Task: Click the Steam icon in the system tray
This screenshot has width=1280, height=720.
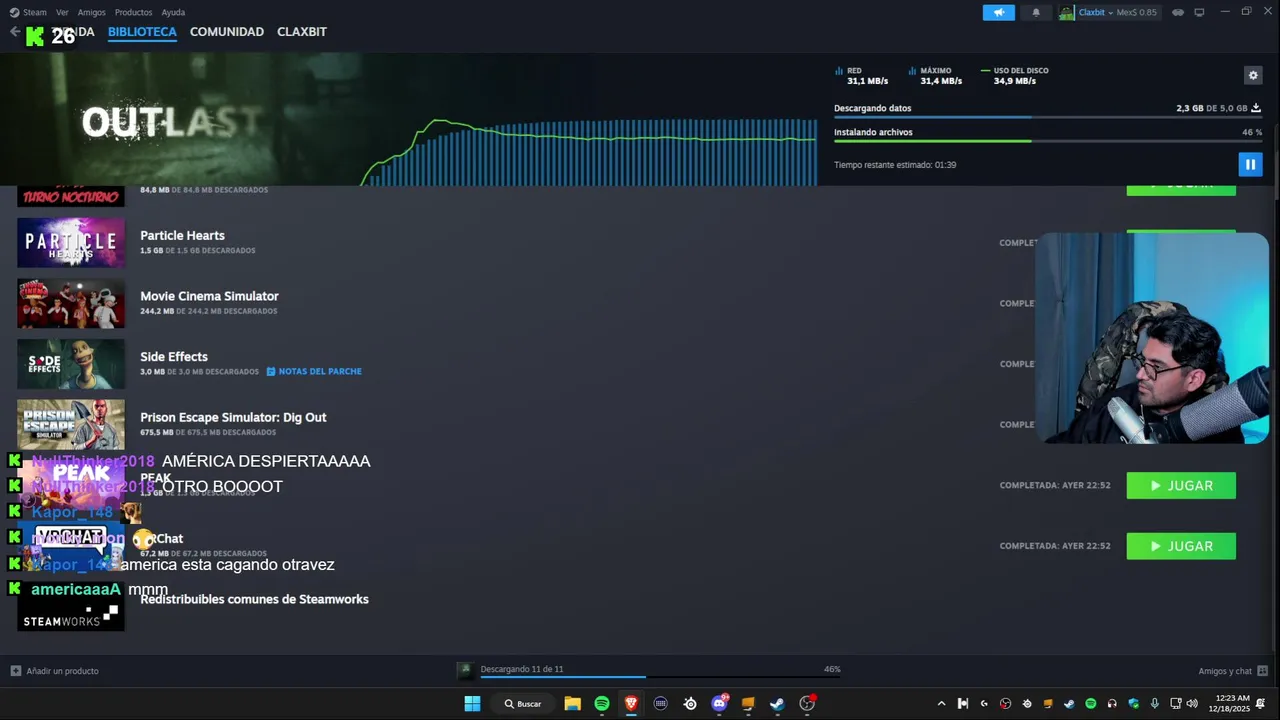Action: pyautogui.click(x=1069, y=704)
